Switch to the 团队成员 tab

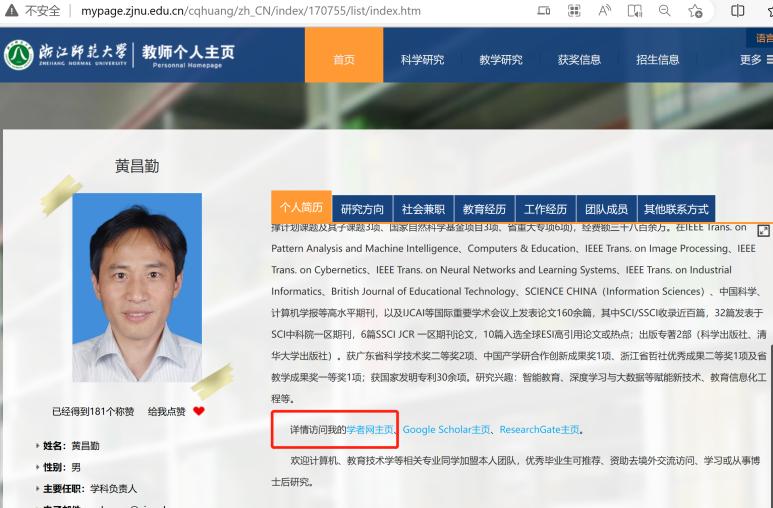point(606,209)
